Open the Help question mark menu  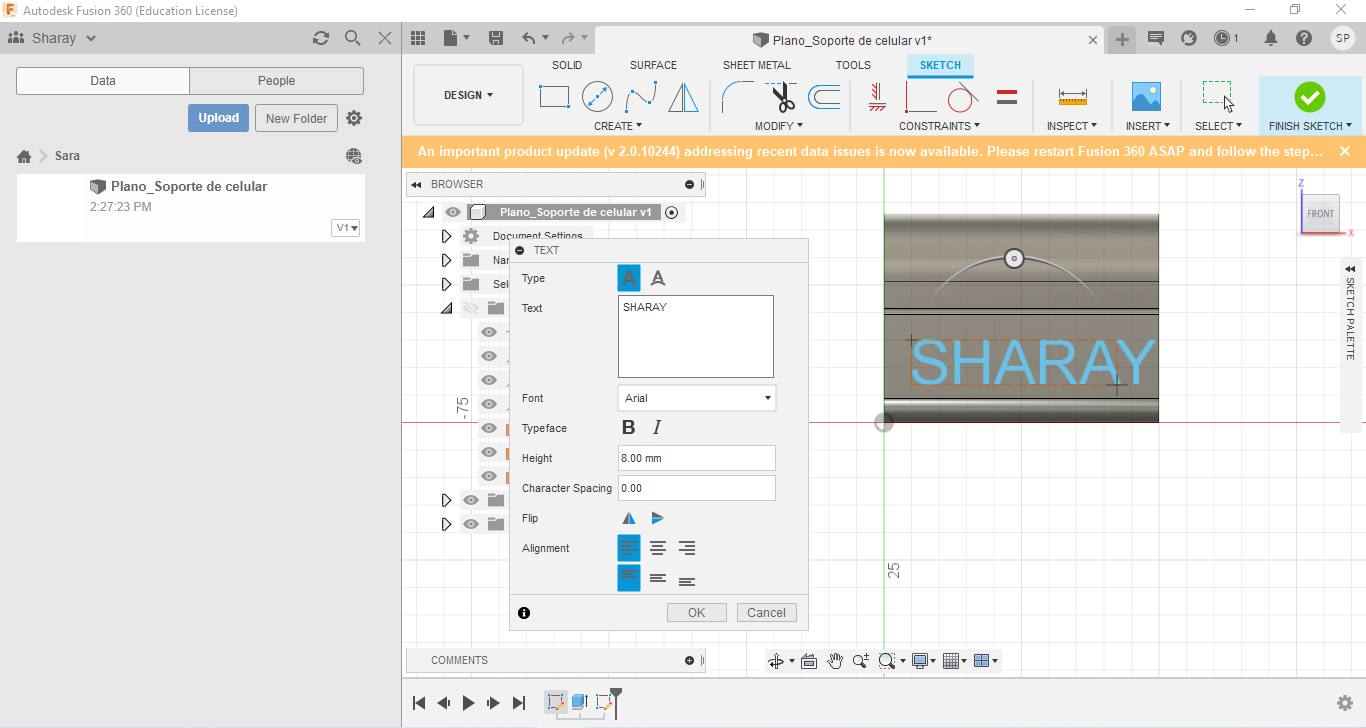1304,38
